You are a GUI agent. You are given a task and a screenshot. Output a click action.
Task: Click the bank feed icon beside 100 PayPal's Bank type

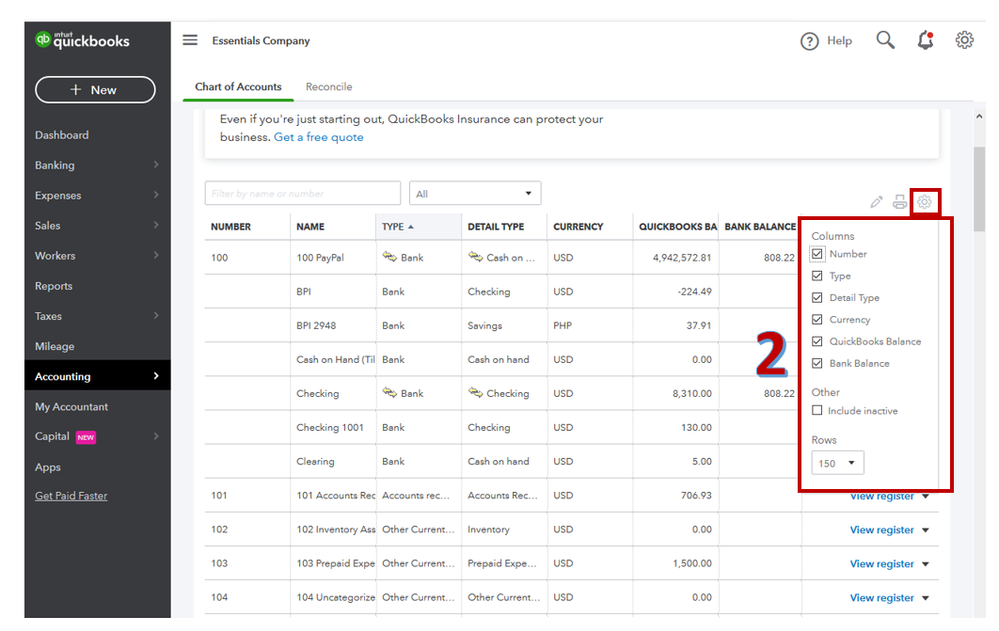389,257
